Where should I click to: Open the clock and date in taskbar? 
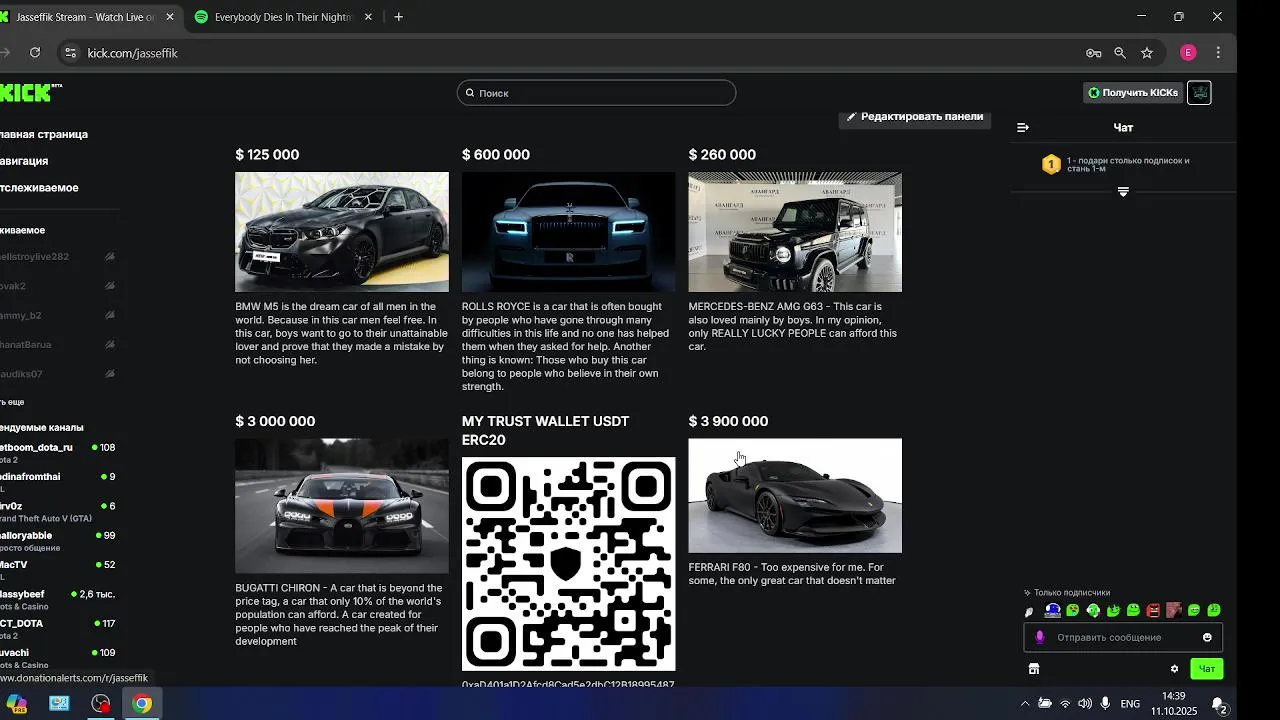click(x=1174, y=704)
